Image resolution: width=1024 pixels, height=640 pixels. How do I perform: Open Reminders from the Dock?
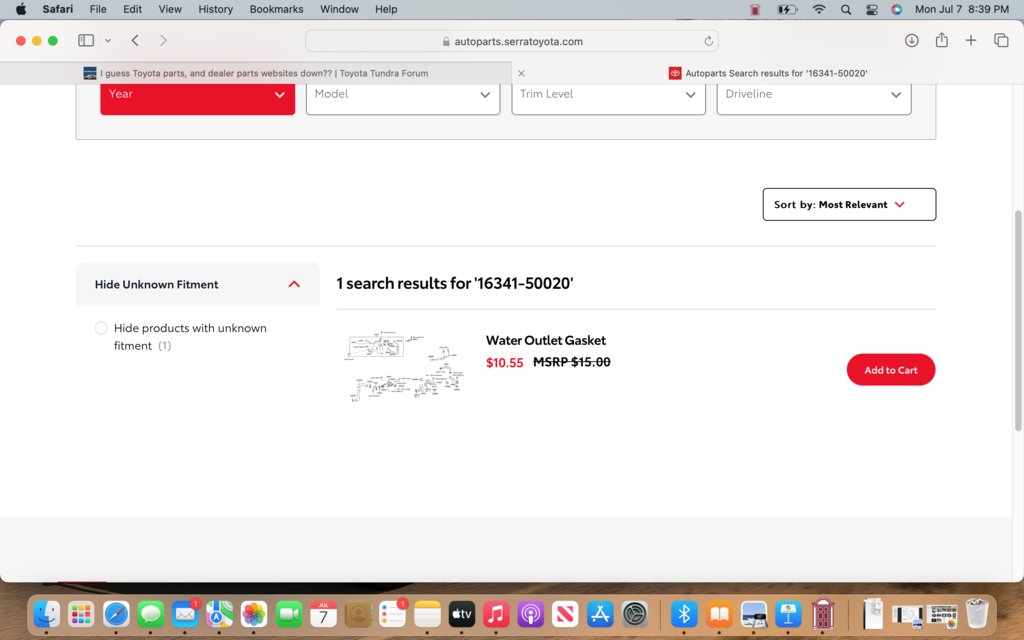click(x=392, y=614)
